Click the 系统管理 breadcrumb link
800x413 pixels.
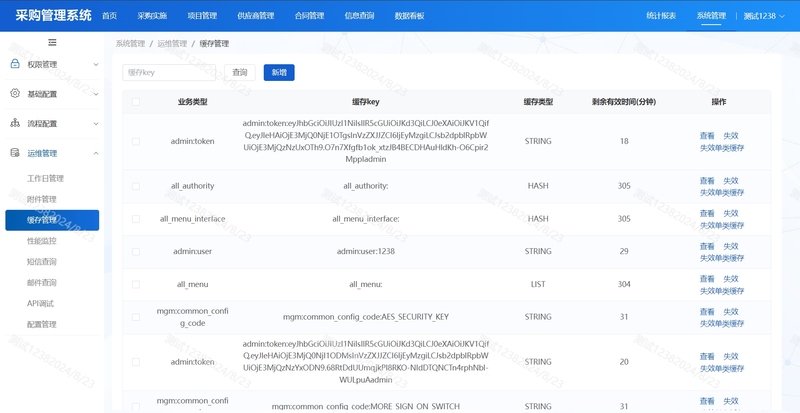[x=130, y=44]
